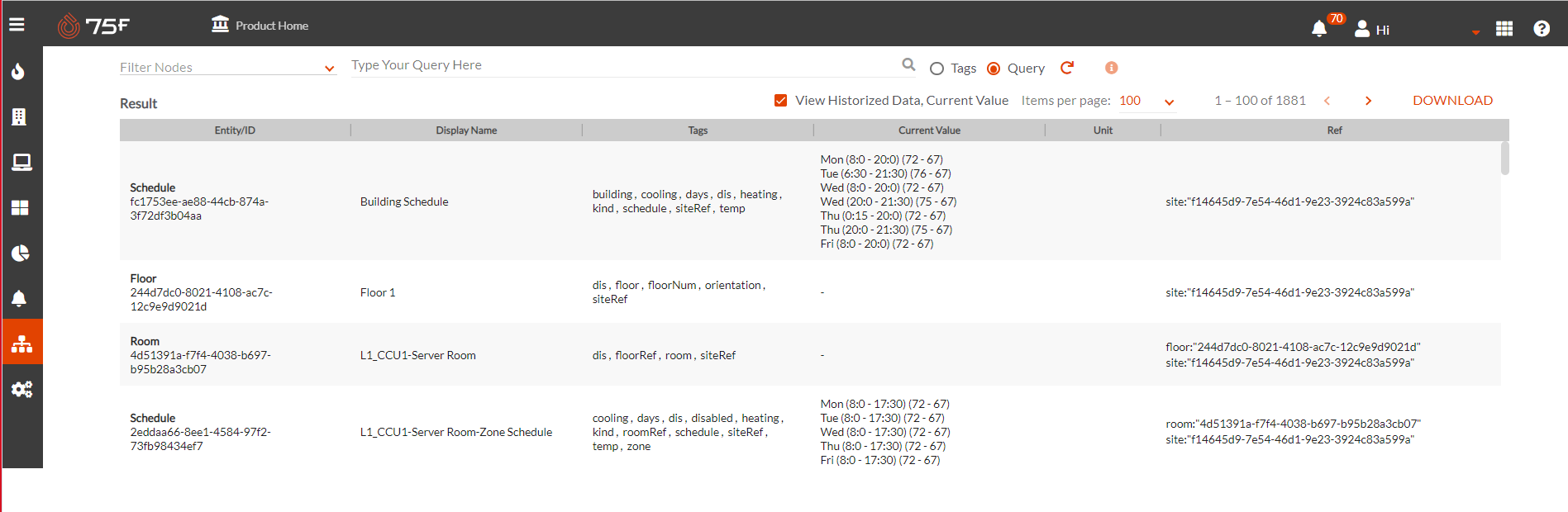Click the Current Value column header
Viewport: 1568px width, 512px height.
click(929, 130)
